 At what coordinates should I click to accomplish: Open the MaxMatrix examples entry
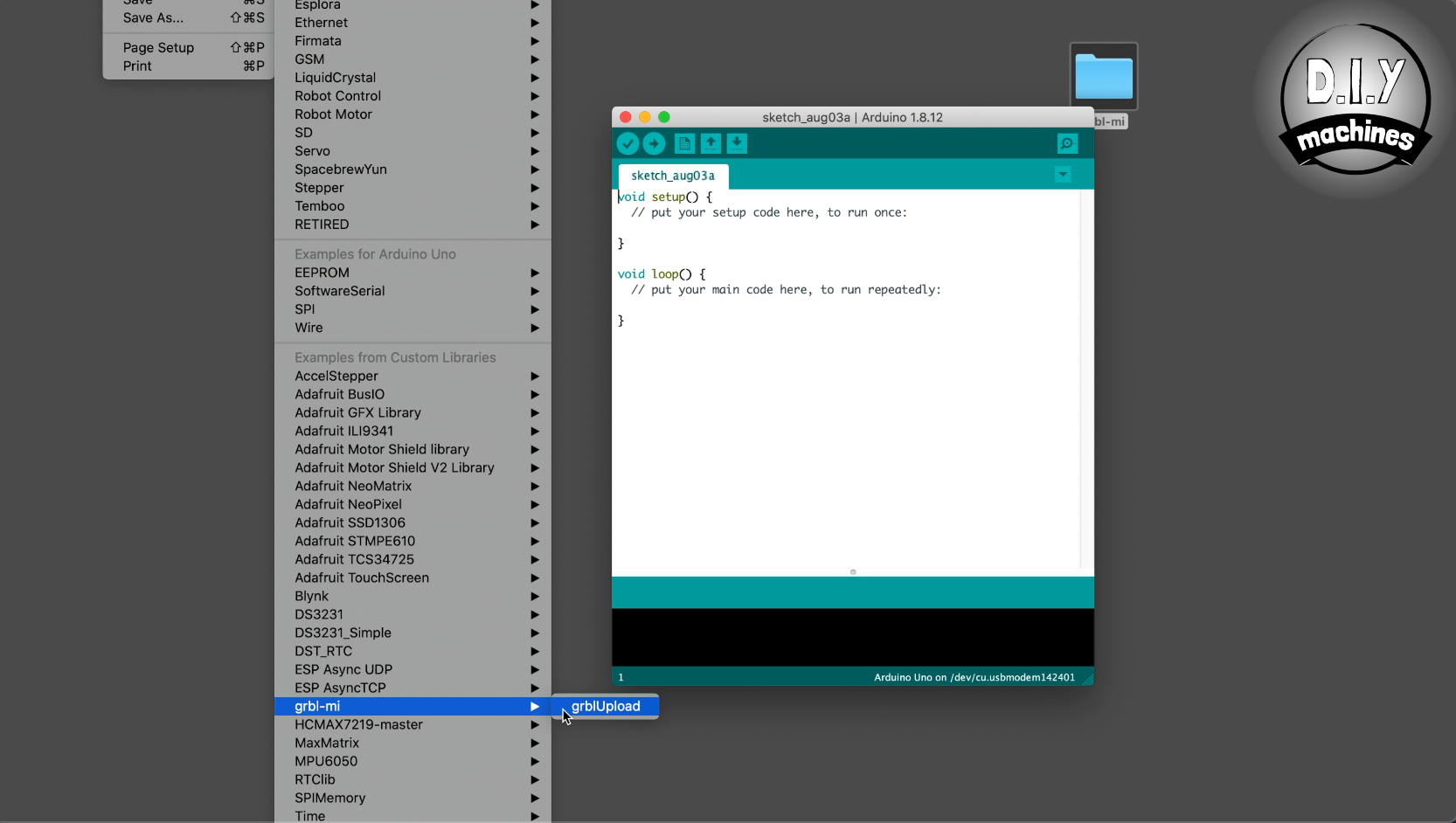click(413, 743)
